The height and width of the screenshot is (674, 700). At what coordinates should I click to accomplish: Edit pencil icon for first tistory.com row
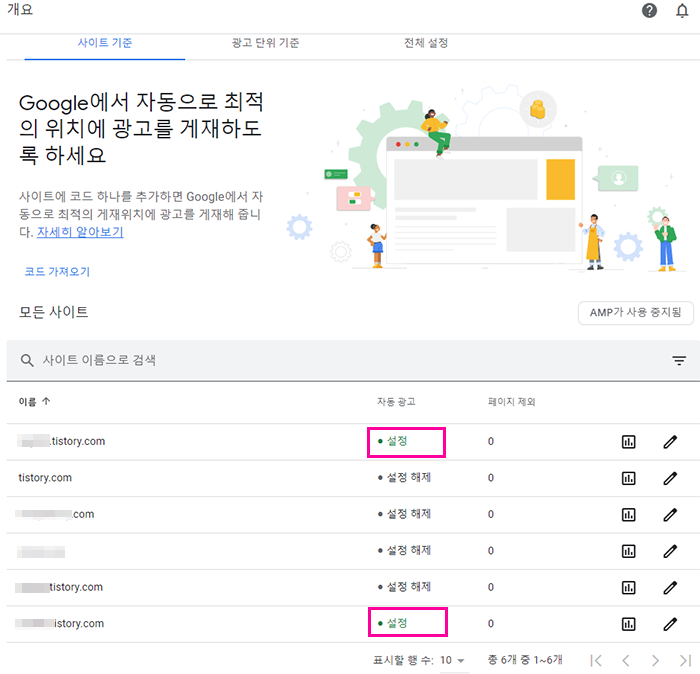point(670,442)
